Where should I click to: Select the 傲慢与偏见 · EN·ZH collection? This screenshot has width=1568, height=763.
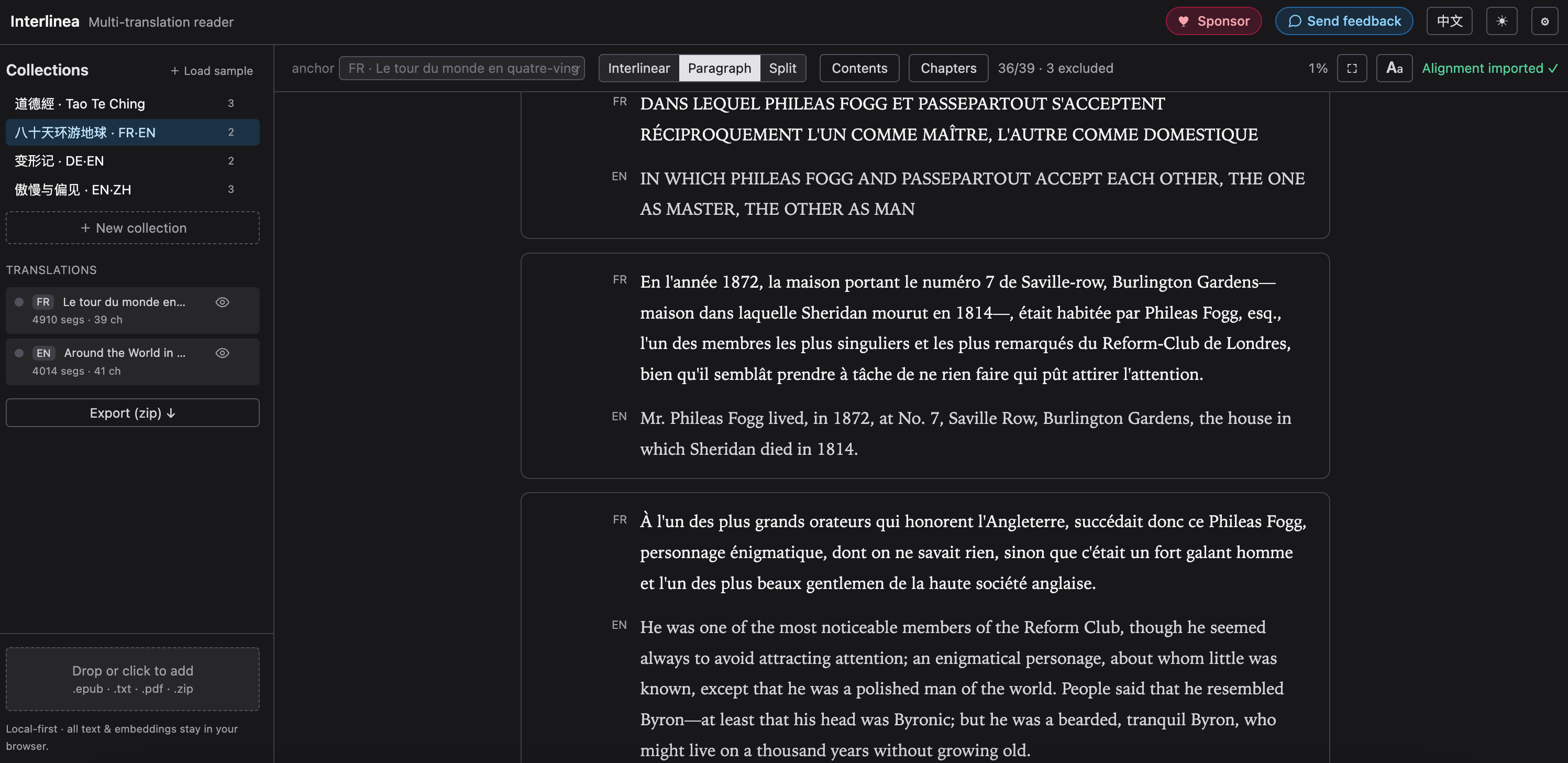click(x=132, y=189)
